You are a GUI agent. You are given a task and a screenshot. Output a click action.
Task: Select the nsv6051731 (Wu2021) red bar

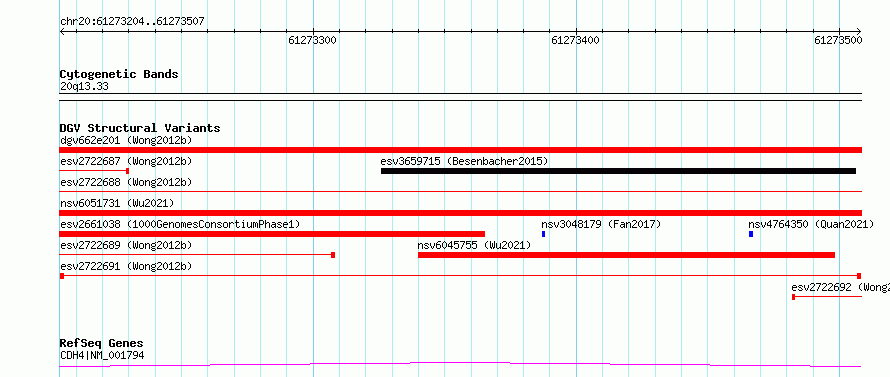(460, 212)
